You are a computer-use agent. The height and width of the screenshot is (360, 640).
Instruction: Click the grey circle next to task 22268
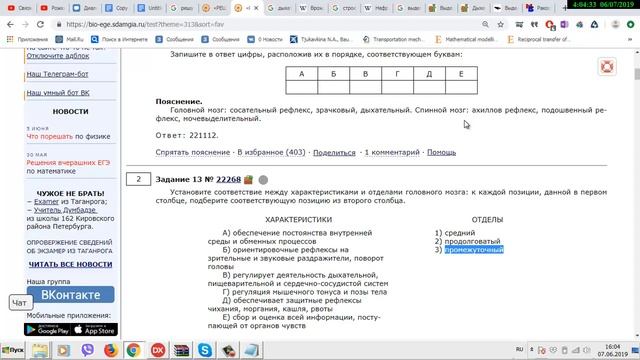[263, 180]
